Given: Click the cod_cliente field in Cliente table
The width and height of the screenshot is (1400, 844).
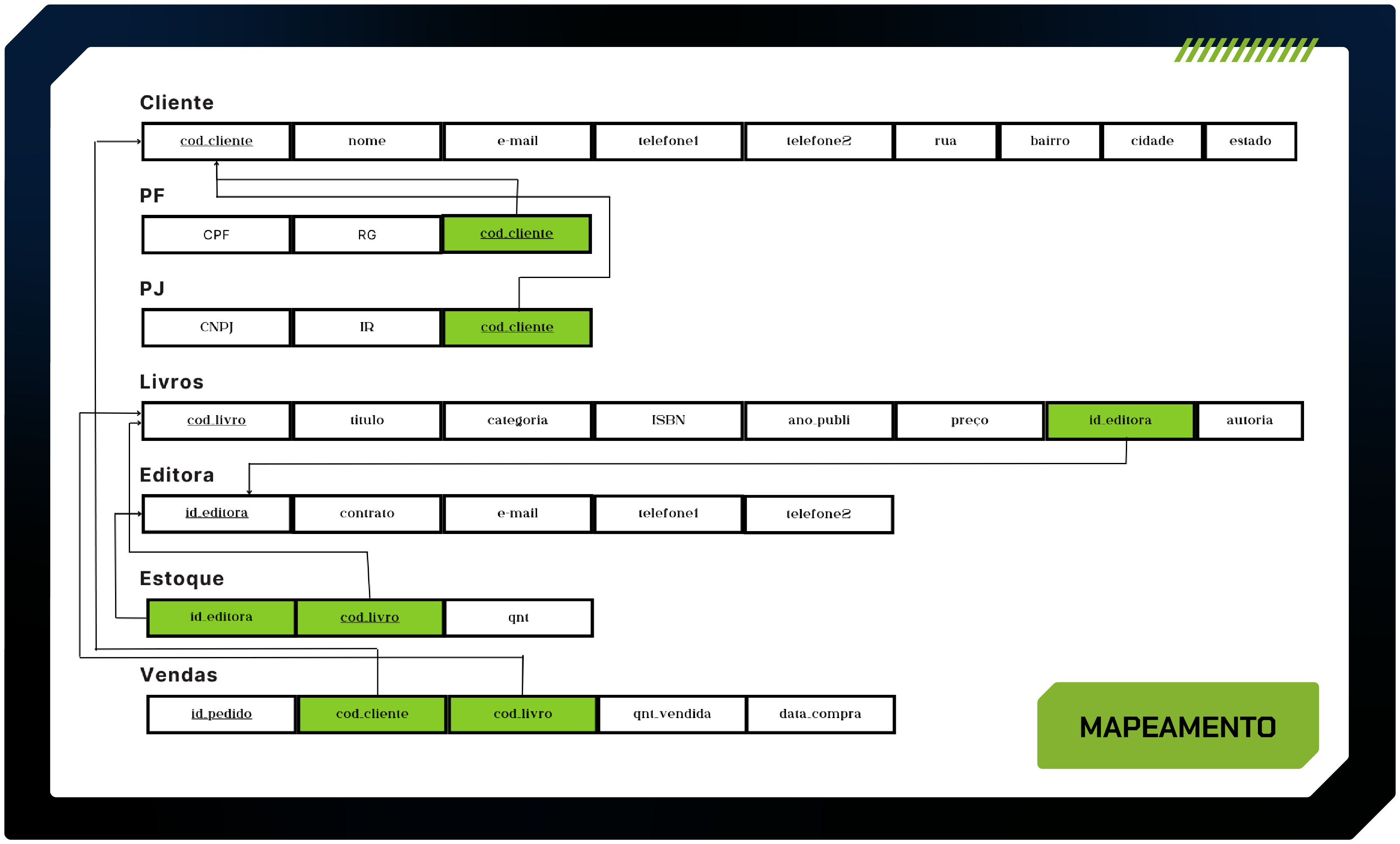Looking at the screenshot, I should (220, 141).
